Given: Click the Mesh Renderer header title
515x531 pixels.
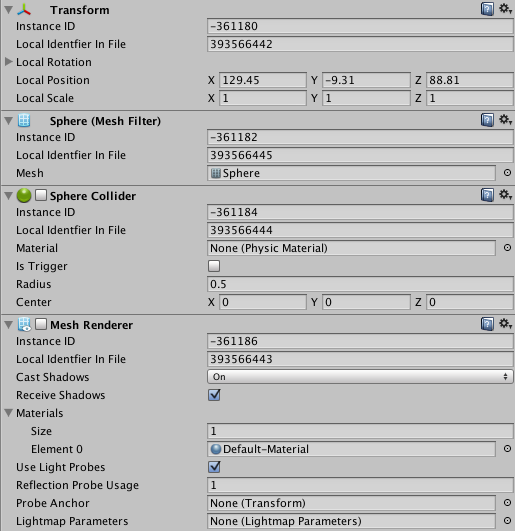Looking at the screenshot, I should click(91, 325).
